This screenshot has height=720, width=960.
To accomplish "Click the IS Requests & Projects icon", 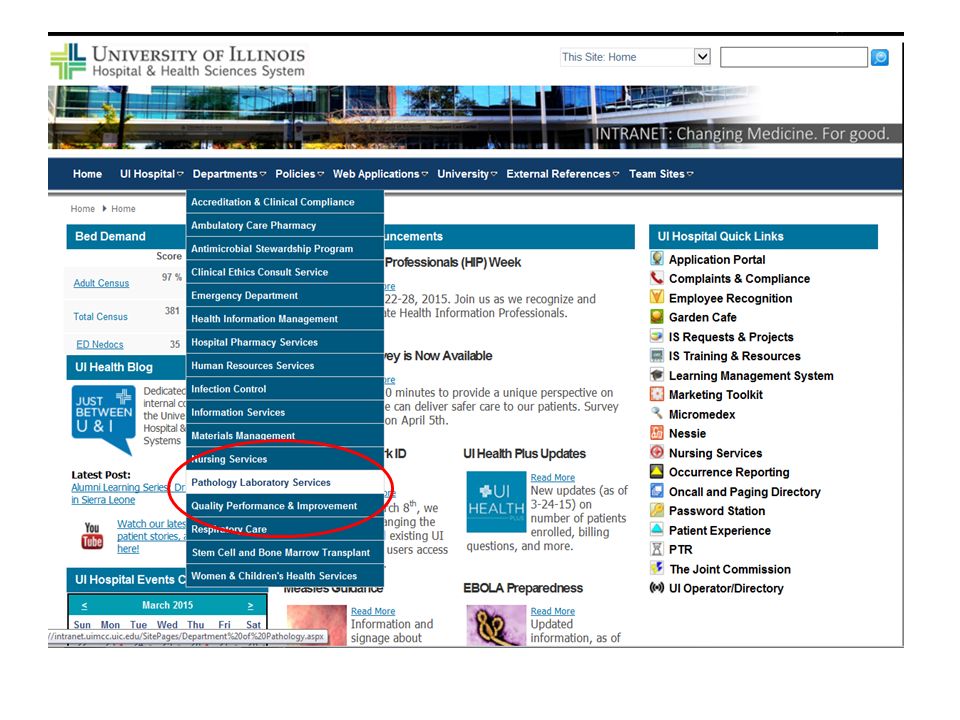I will click(x=657, y=336).
